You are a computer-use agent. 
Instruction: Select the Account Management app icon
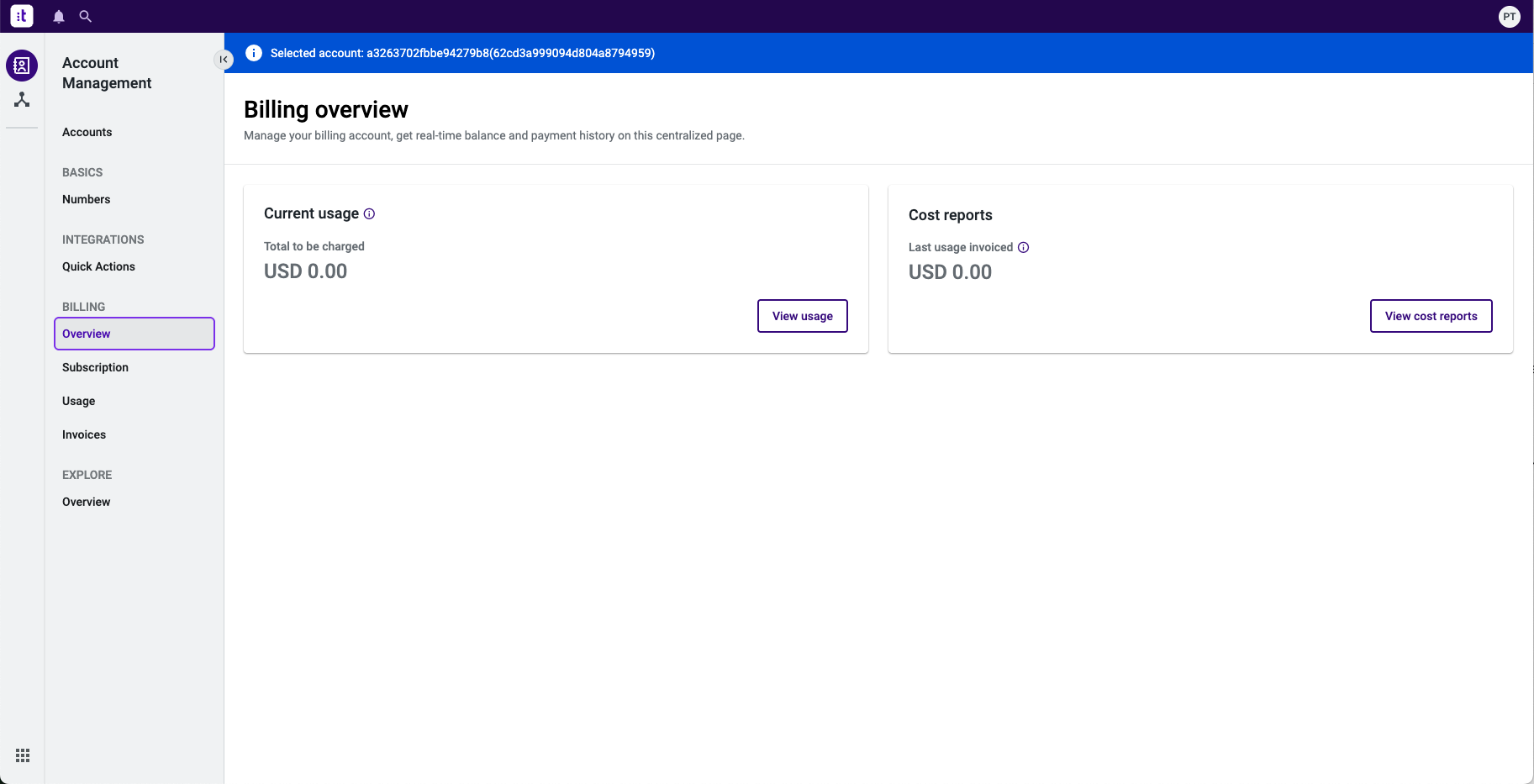coord(22,66)
